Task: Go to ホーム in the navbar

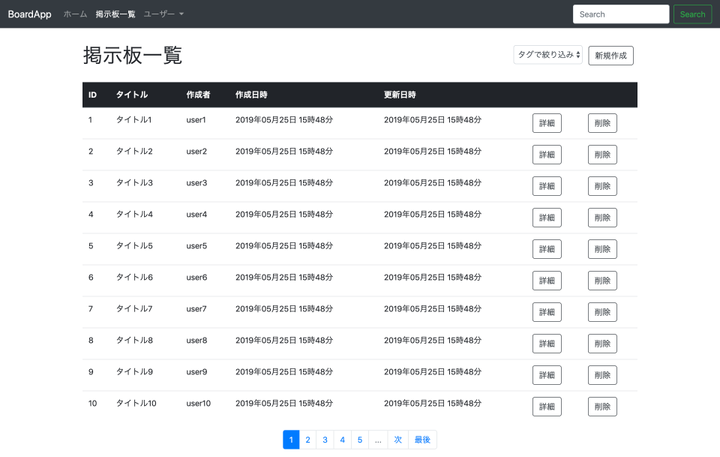Action: [75, 14]
